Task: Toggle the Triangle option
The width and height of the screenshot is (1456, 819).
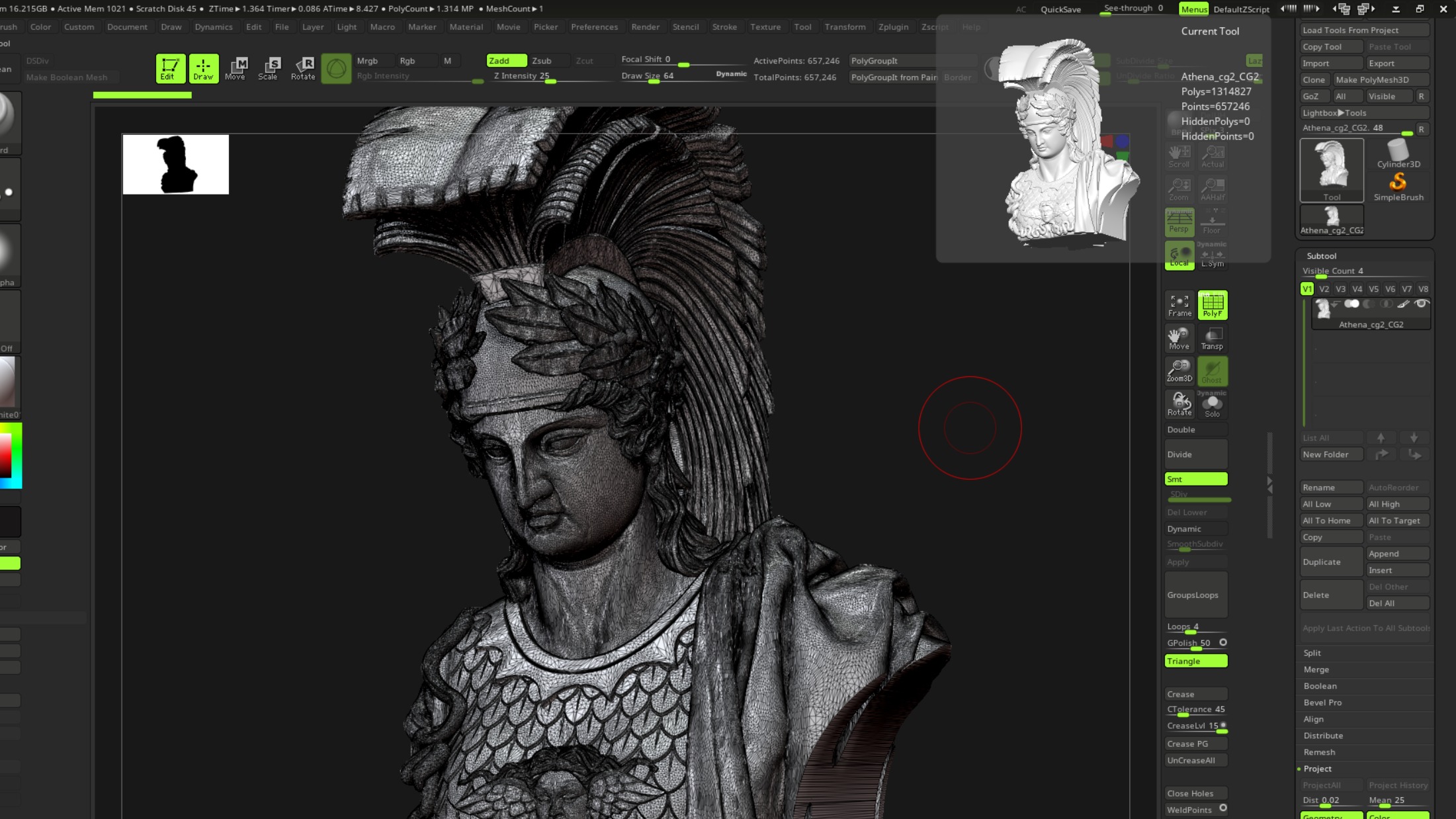Action: click(1196, 661)
